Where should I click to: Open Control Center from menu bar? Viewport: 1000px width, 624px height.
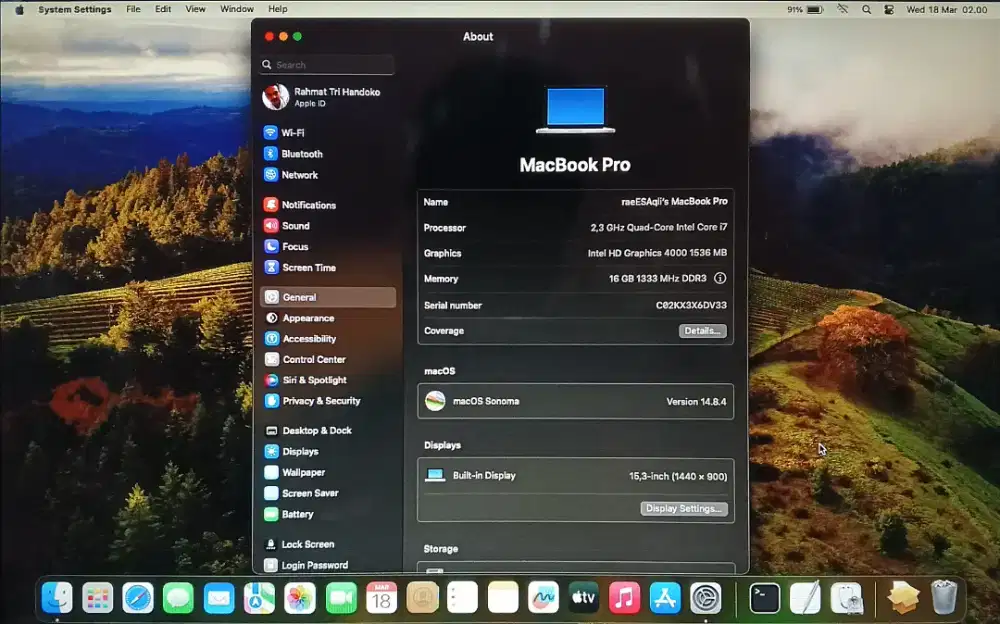coord(888,10)
